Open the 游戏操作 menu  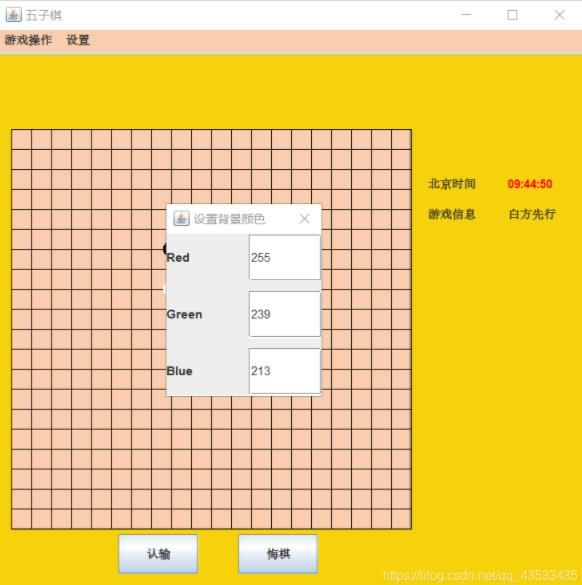tap(28, 40)
